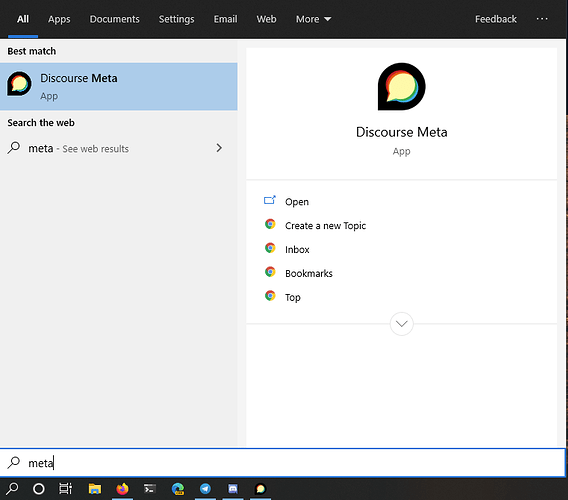Open the Bookmarks shortcut
568x500 pixels.
pos(309,274)
